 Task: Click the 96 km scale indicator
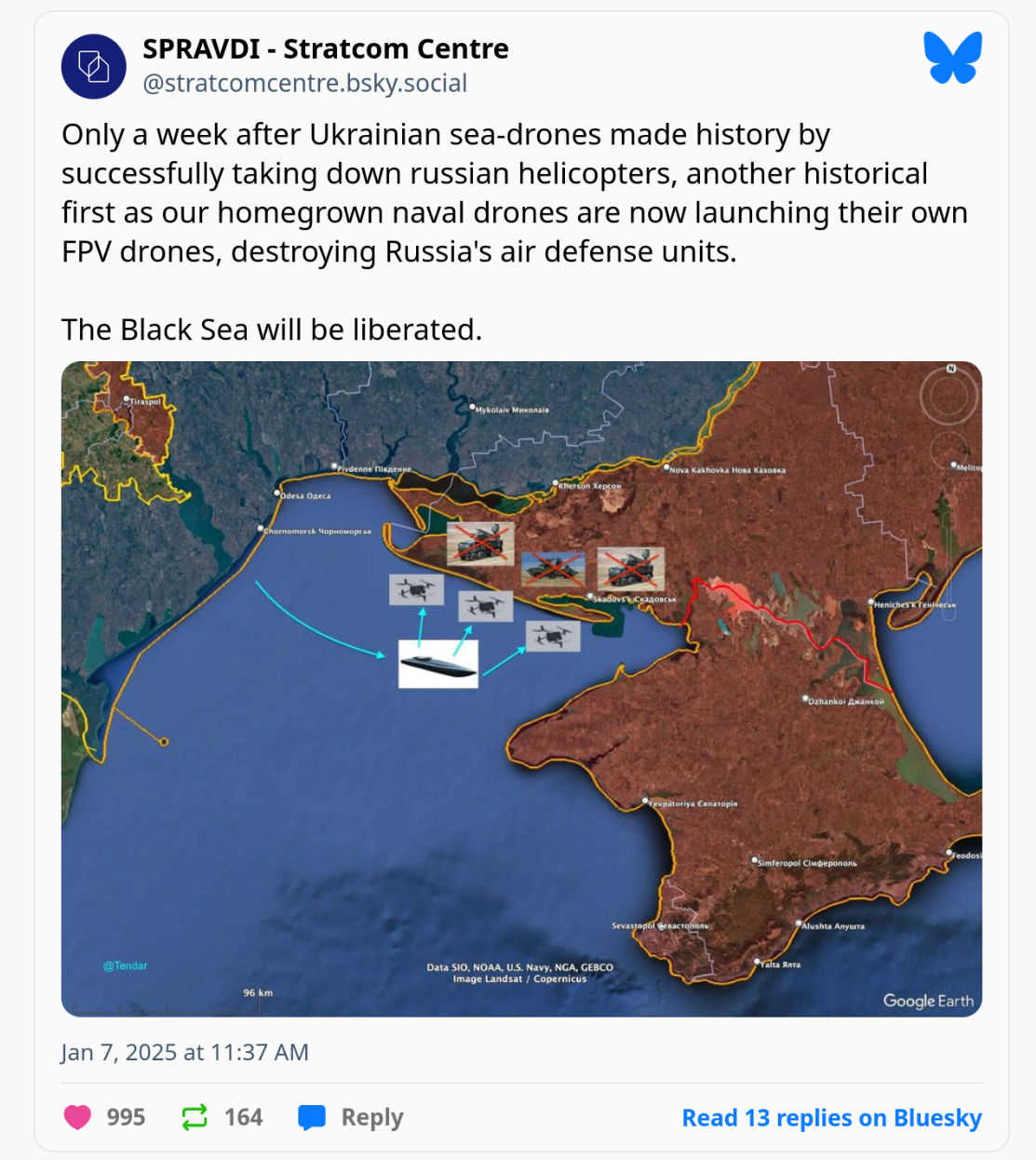(258, 992)
